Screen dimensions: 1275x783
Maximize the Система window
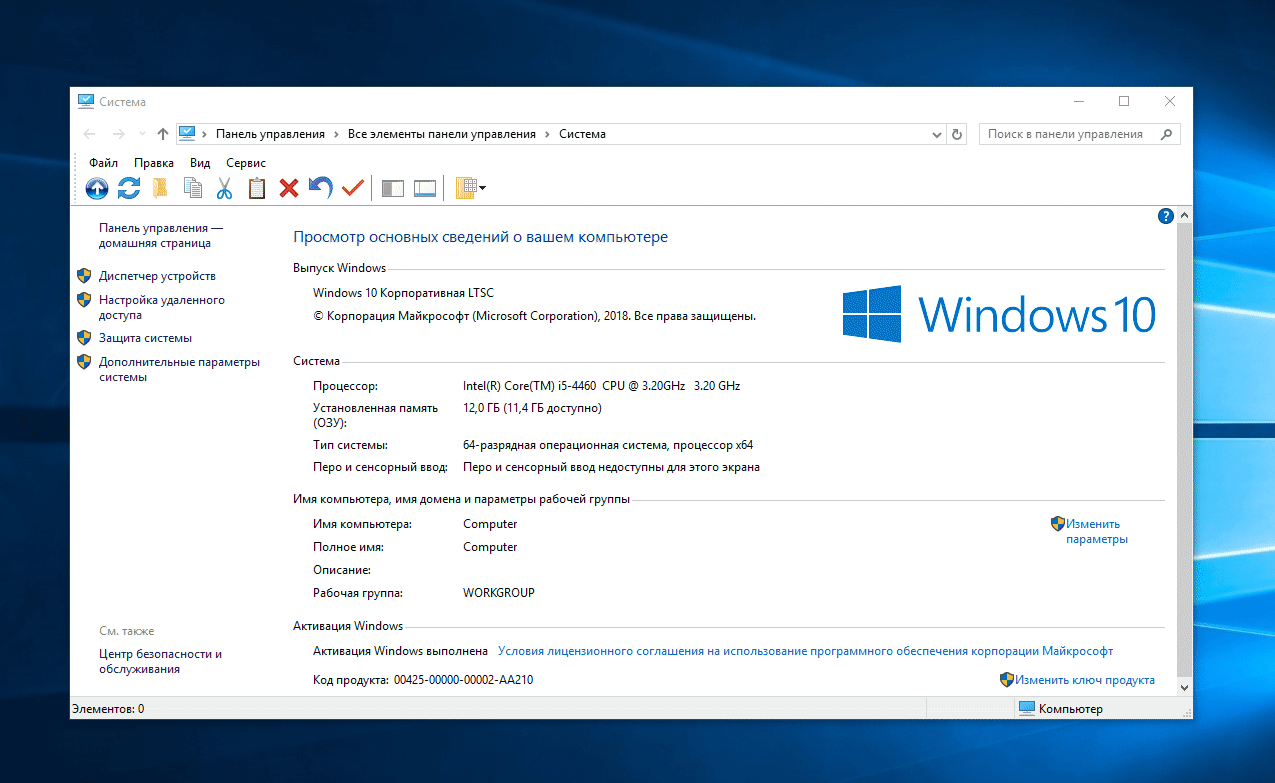(x=1124, y=102)
